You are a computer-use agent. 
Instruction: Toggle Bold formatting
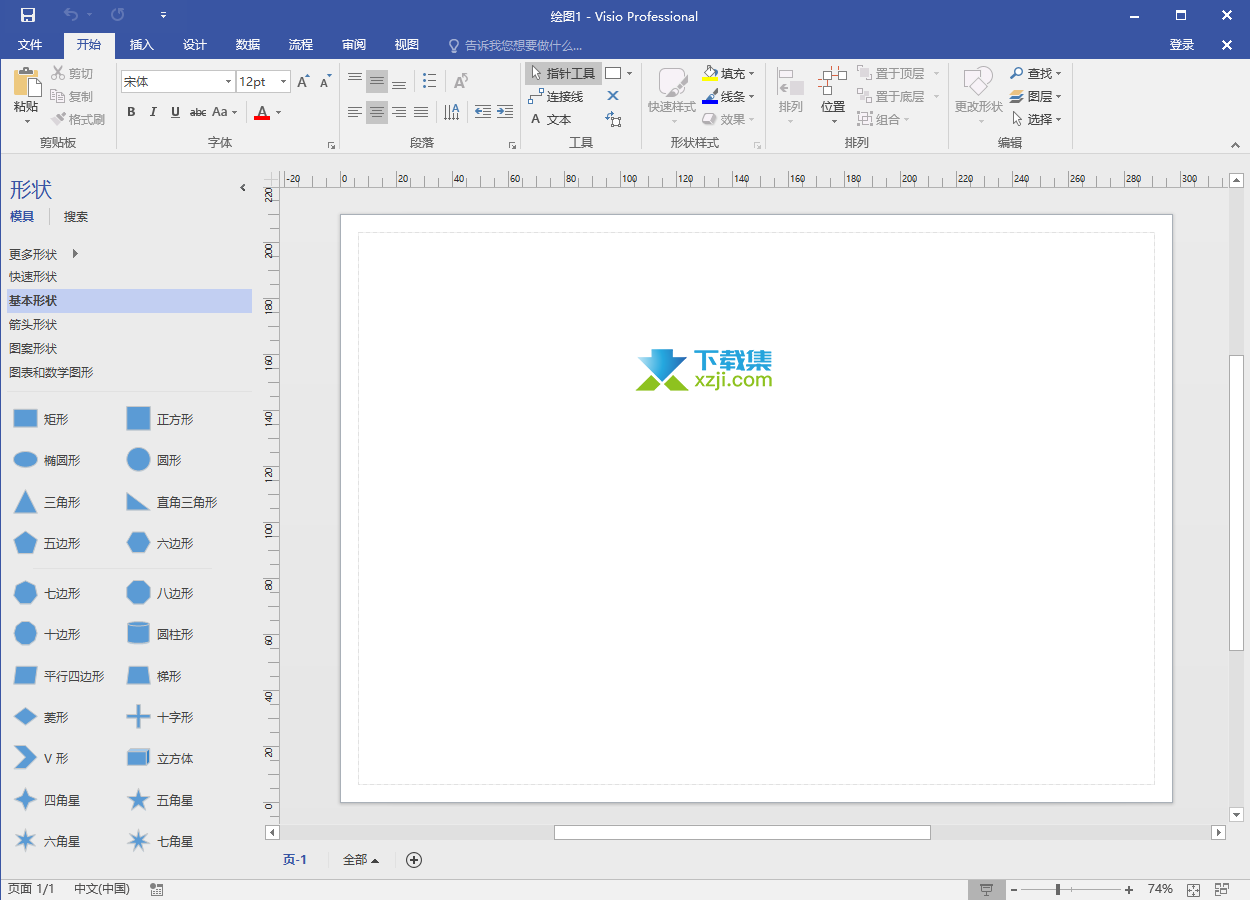click(x=131, y=112)
